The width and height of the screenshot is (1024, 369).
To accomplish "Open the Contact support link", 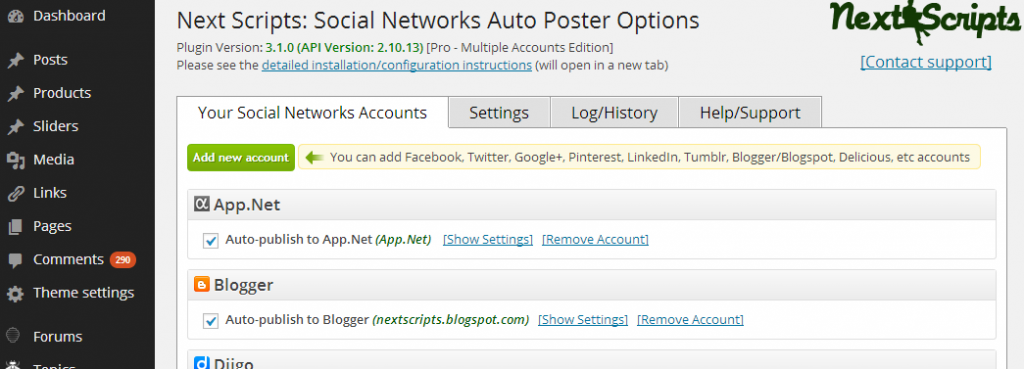I will point(925,62).
